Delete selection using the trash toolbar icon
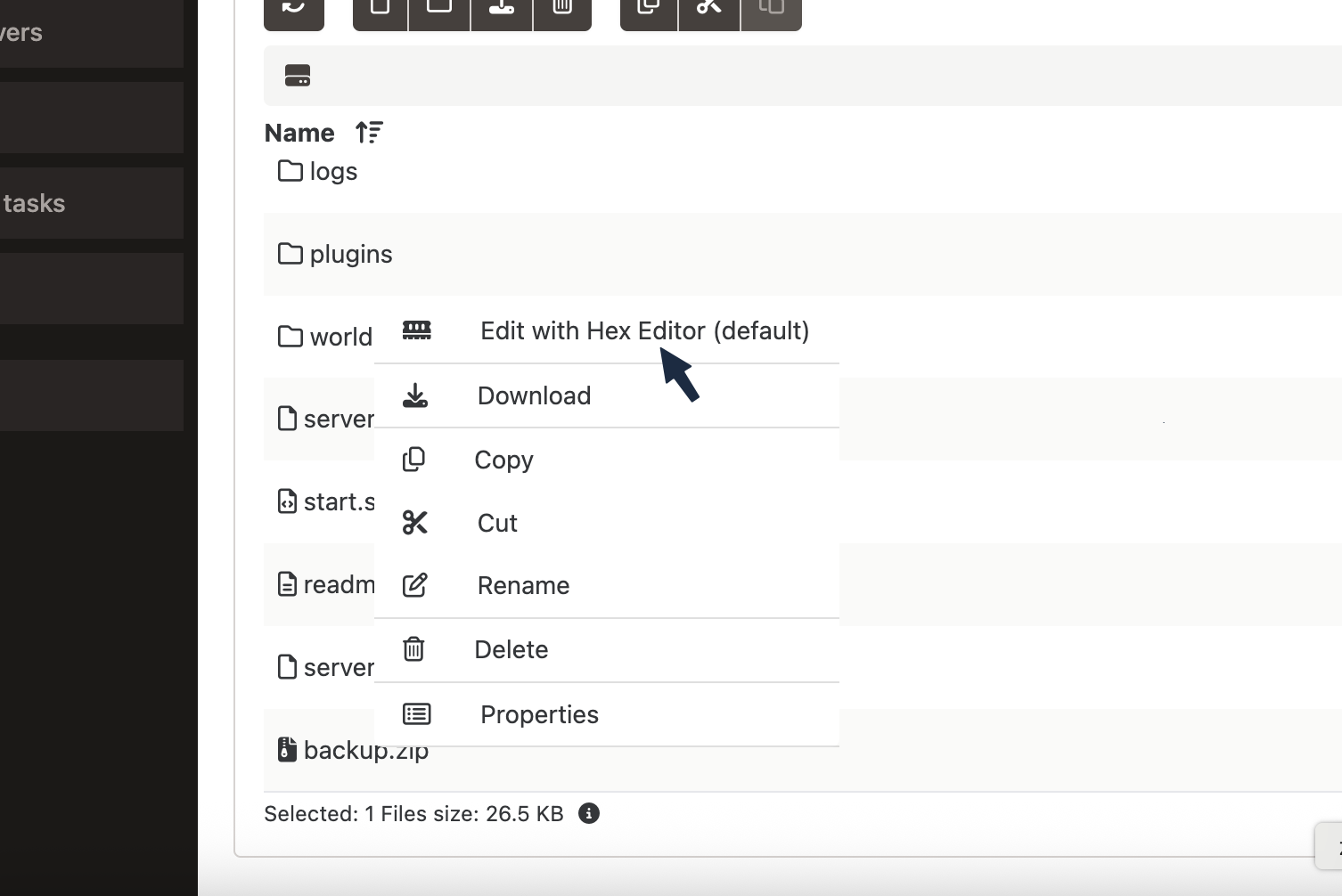Screen dimensions: 1342x896 point(561,7)
